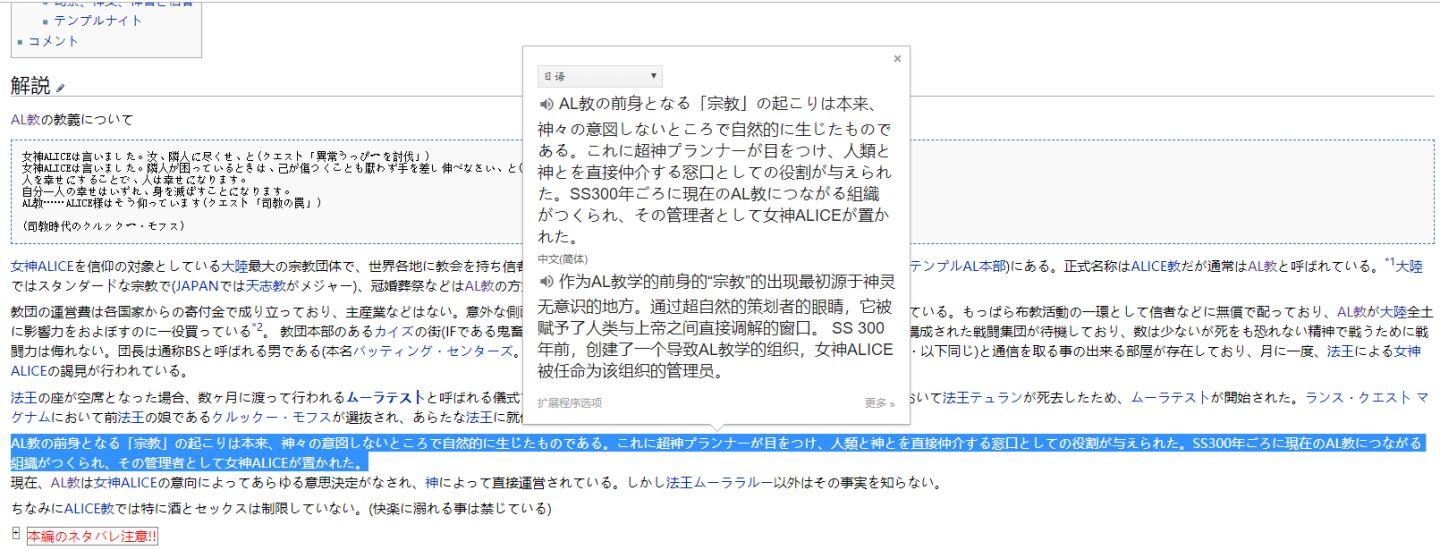Open the source language dropdown showing 日语
Image resolution: width=1440 pixels, height=550 pixels.
599,76
